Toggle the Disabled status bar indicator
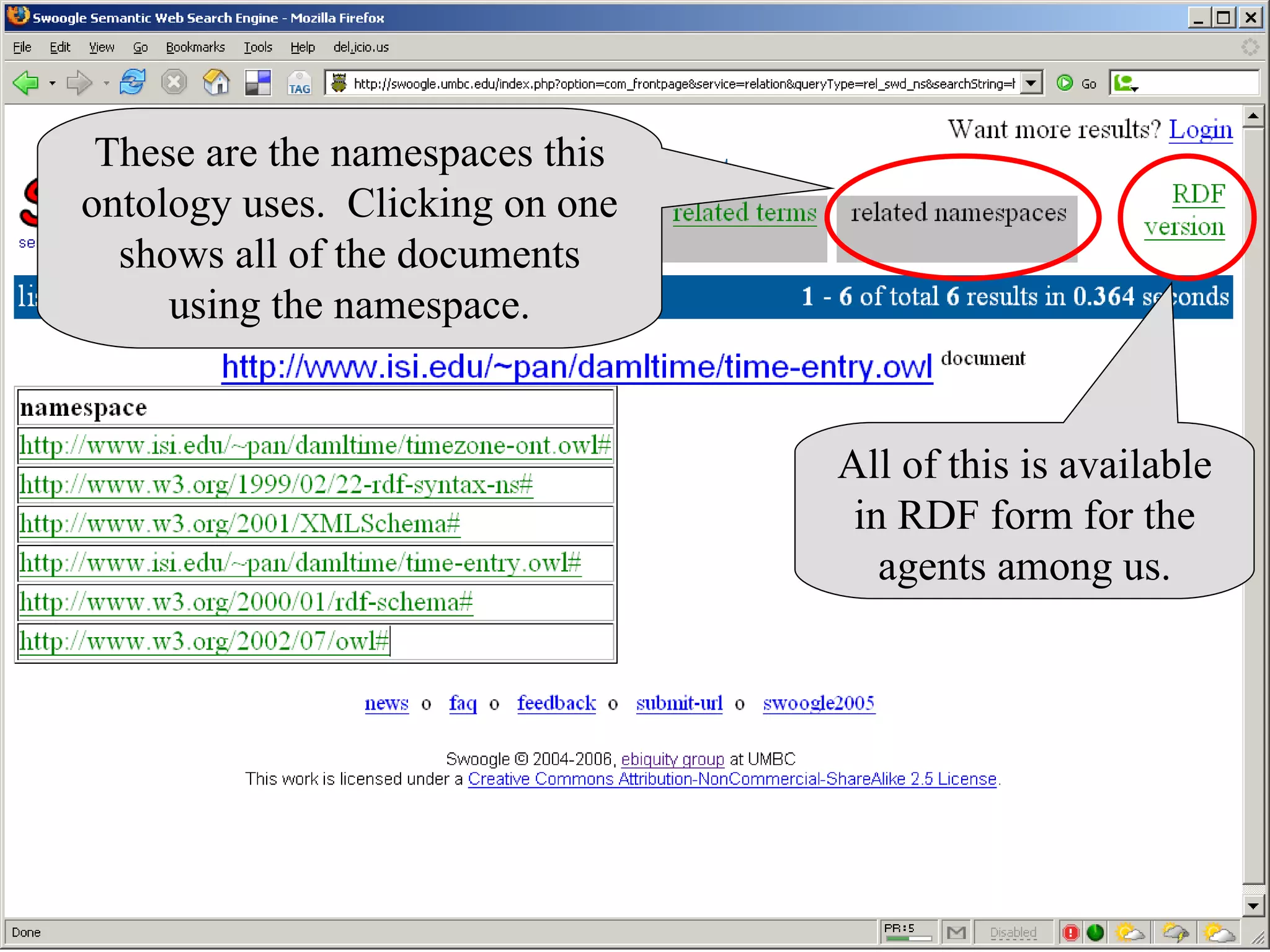Screen dimensions: 1270x952 click(1013, 932)
